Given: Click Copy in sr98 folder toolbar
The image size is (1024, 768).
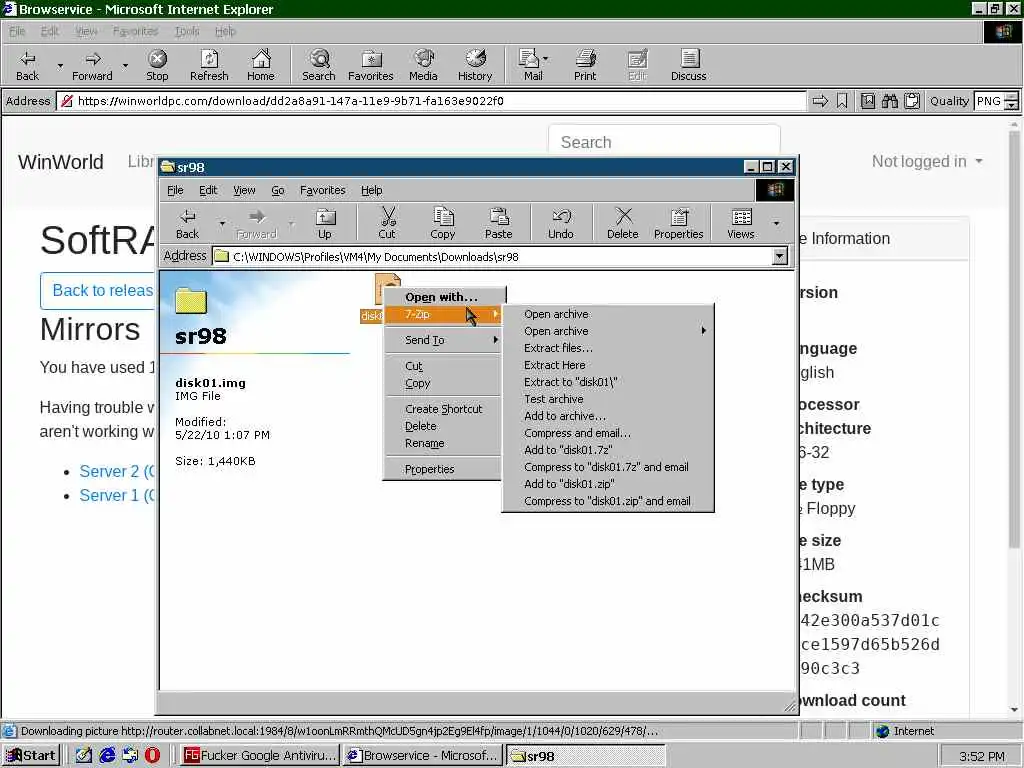Looking at the screenshot, I should [x=442, y=224].
